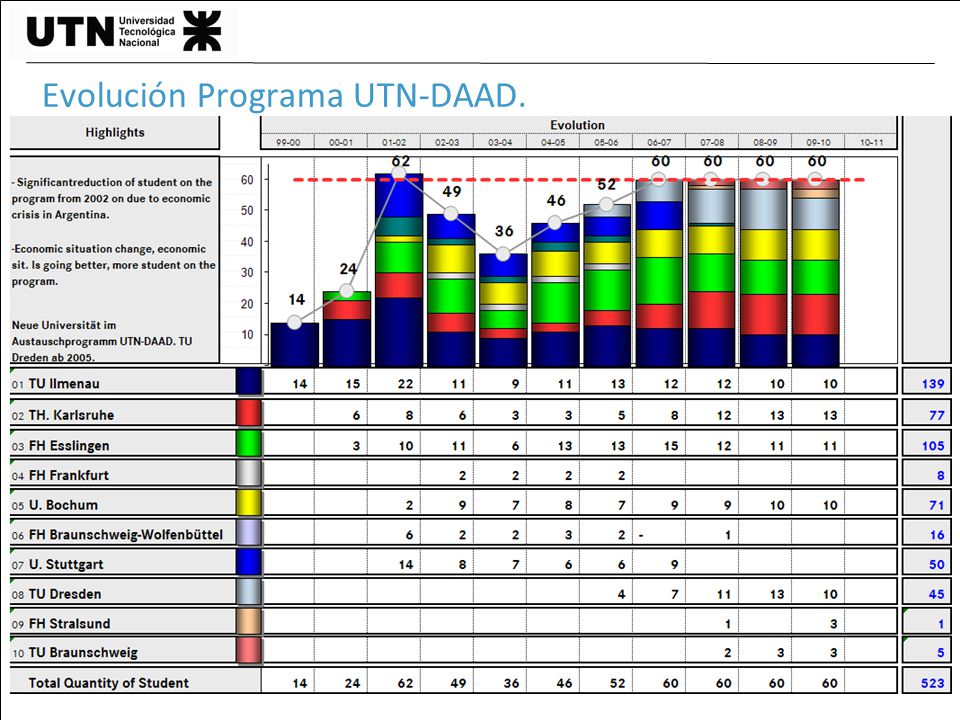The width and height of the screenshot is (960, 720).
Task: Select the Highlights header box
Action: point(114,132)
